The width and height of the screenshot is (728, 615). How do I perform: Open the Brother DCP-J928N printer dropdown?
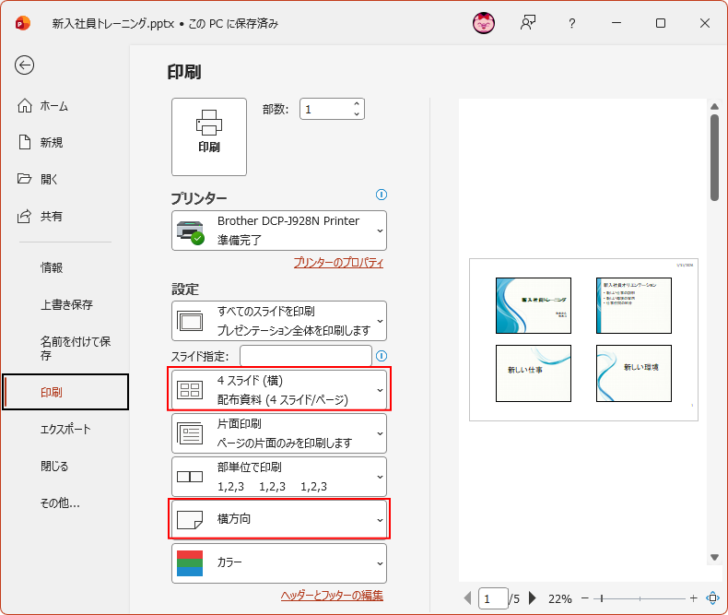pos(279,231)
